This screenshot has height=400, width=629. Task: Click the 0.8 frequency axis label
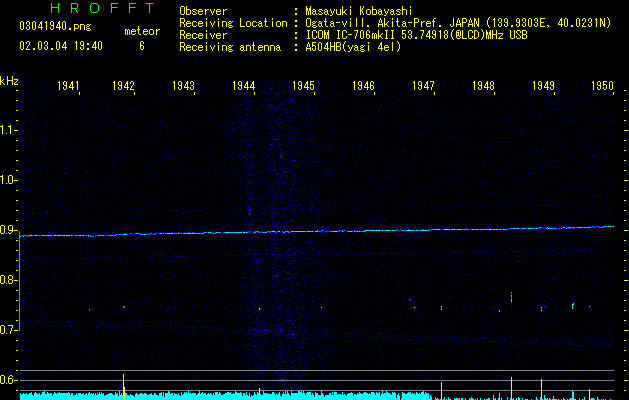(x=8, y=280)
